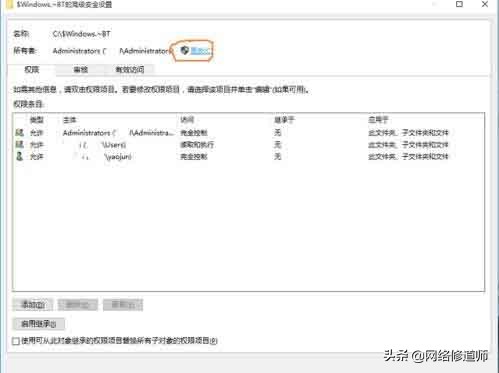The image size is (499, 373).
Task: Click the C:\$Windows.~BT name path text
Action: (82, 34)
